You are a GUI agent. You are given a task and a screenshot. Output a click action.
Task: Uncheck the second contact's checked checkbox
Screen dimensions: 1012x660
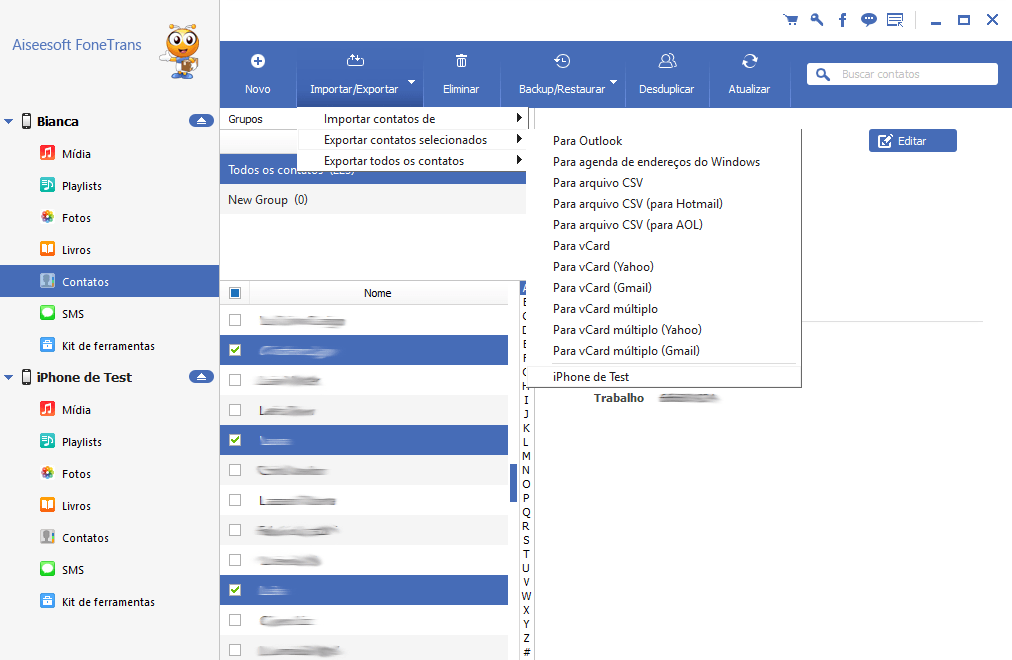click(x=235, y=350)
